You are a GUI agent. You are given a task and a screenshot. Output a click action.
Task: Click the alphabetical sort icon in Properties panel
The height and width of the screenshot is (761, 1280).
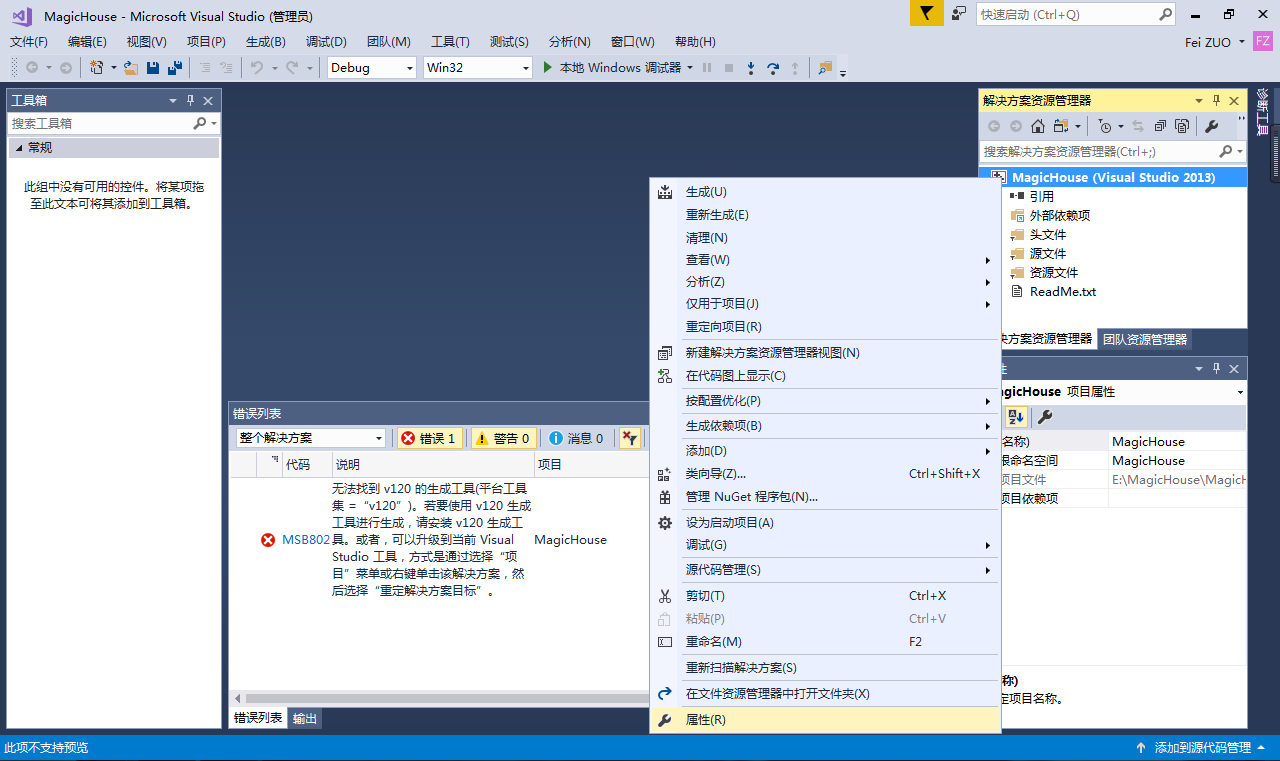[1015, 417]
